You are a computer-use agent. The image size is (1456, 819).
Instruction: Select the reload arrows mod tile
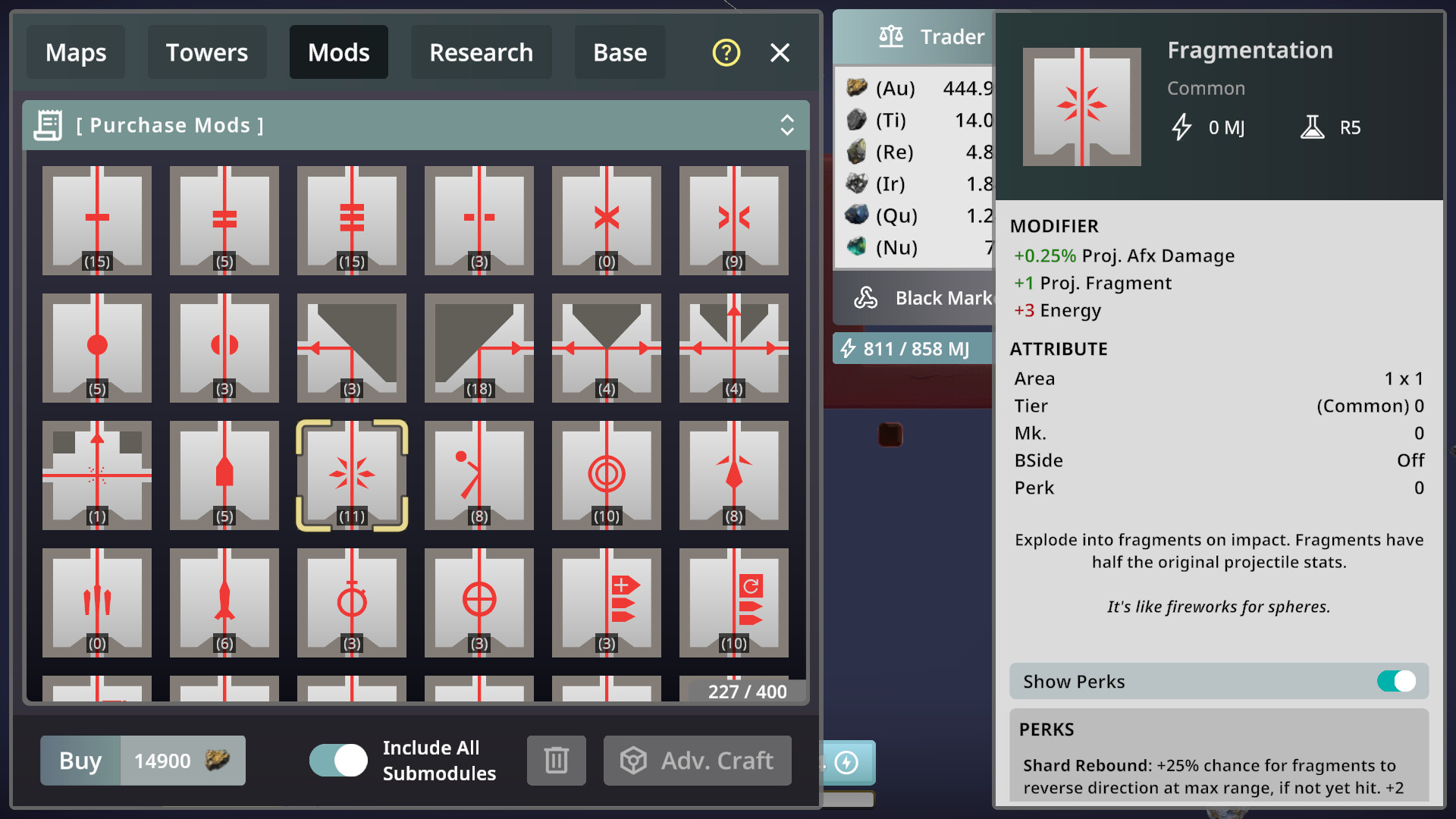click(x=734, y=603)
